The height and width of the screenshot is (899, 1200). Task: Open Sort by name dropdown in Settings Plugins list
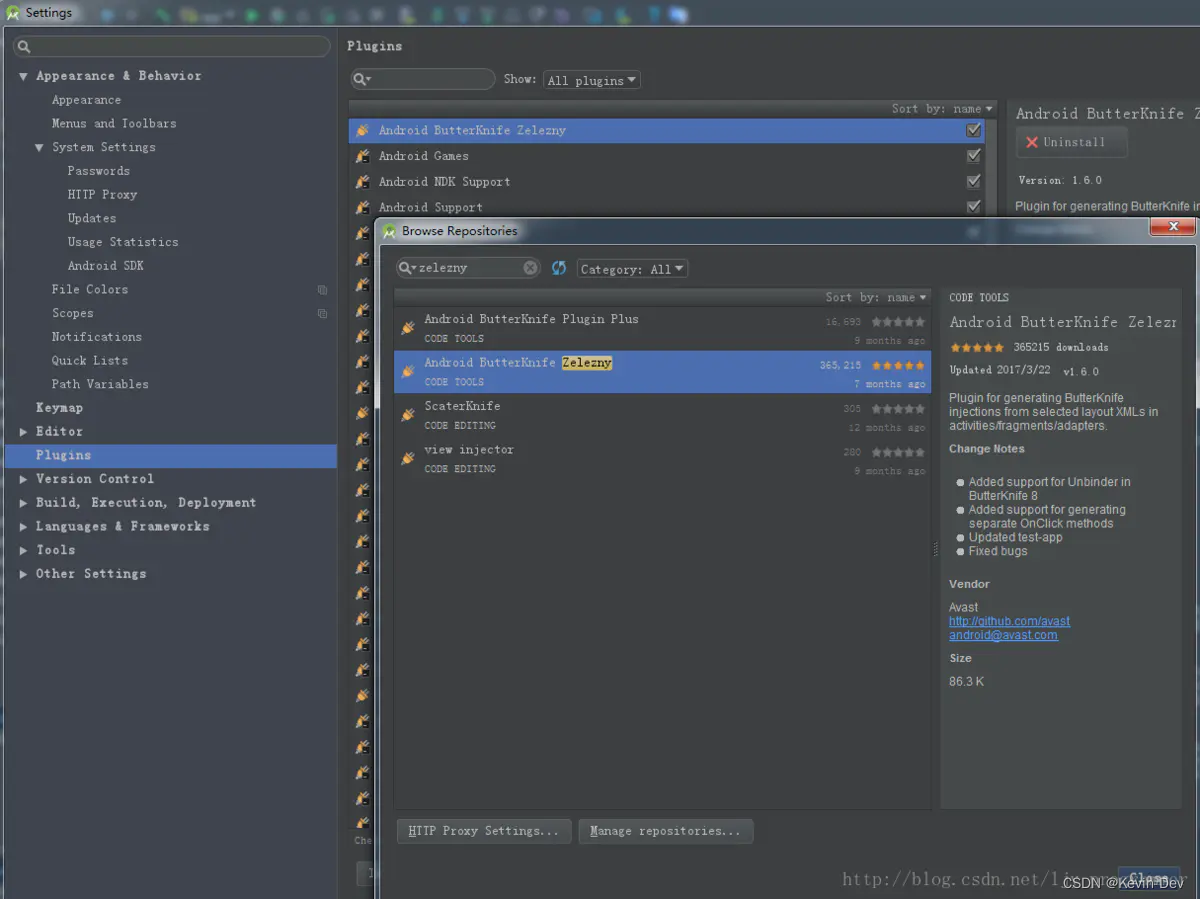tap(943, 108)
